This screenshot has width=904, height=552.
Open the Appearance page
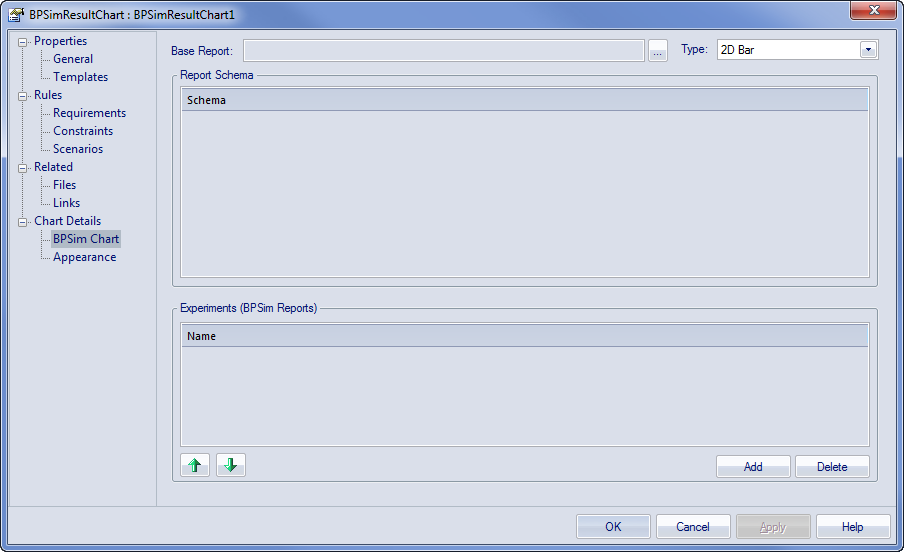[x=84, y=257]
